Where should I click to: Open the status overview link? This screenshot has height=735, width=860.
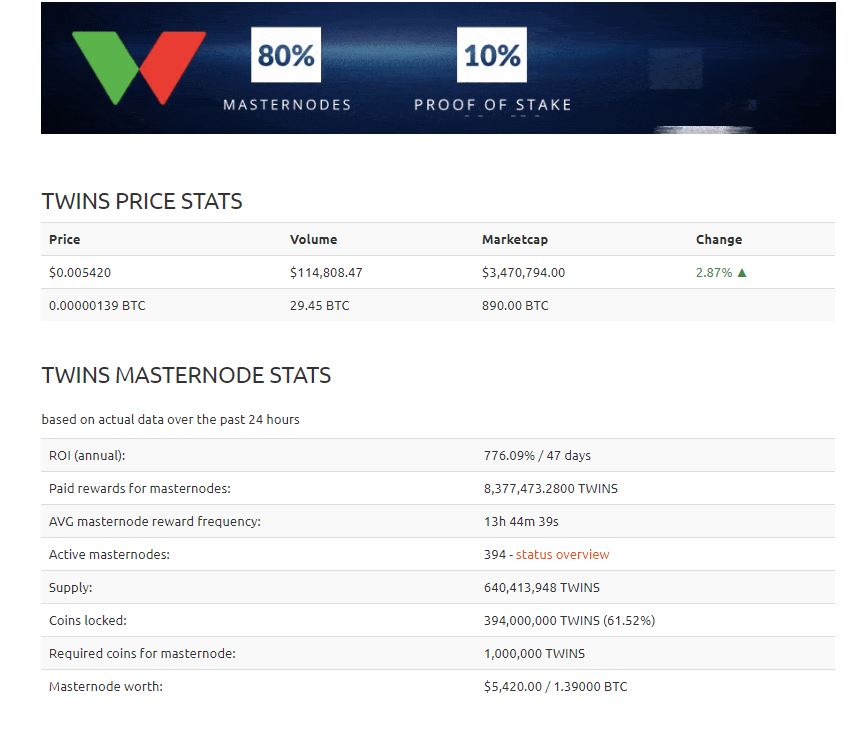pos(562,554)
